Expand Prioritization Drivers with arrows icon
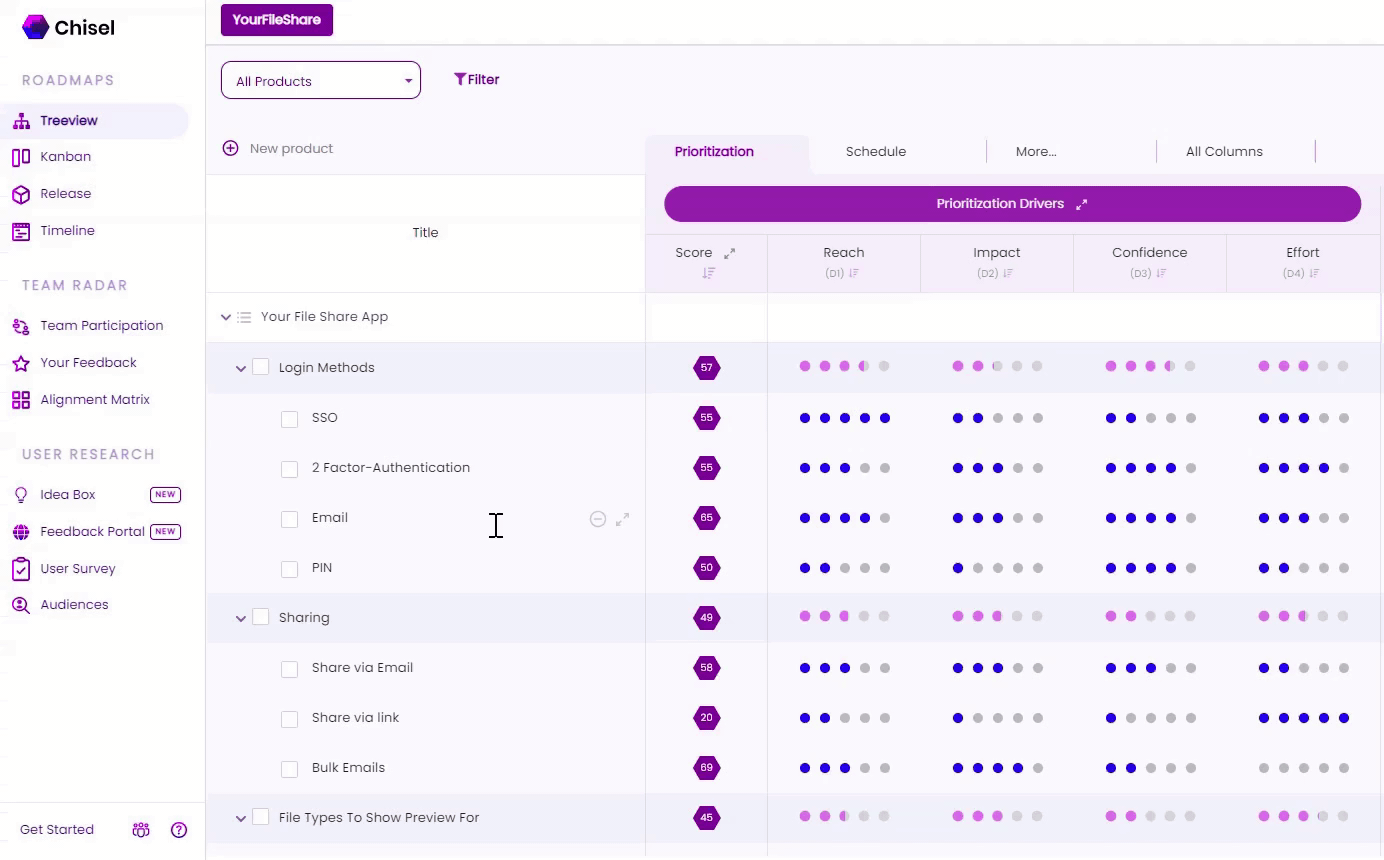 point(1081,205)
